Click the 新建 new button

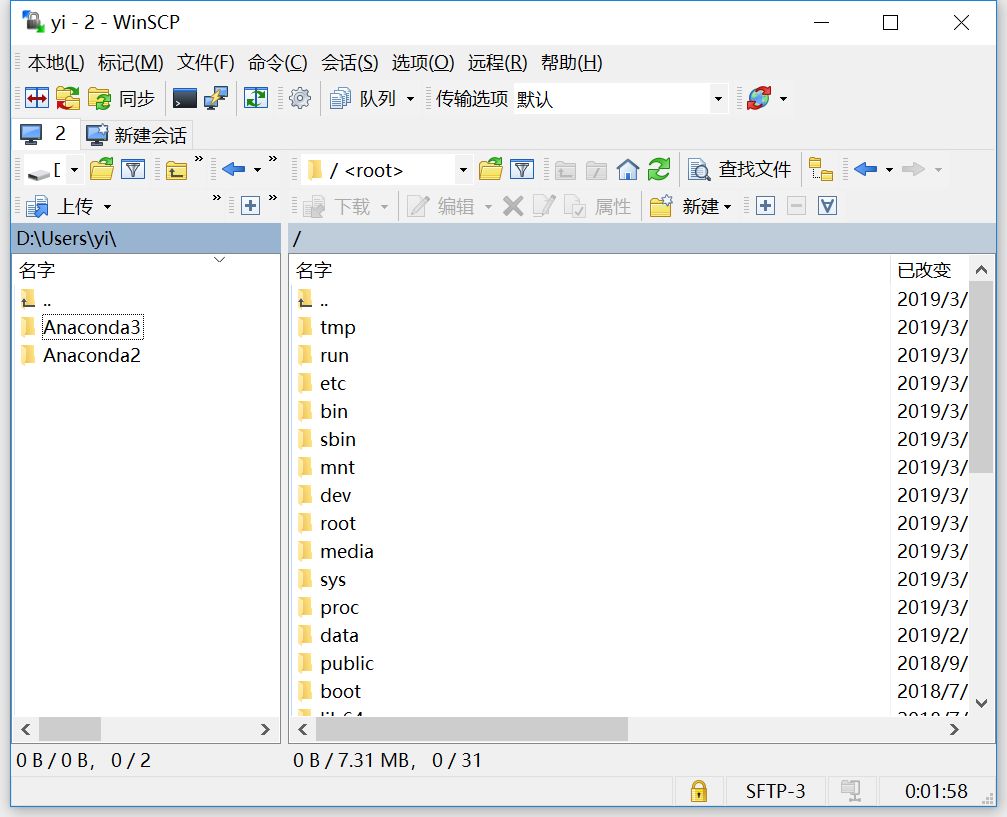pos(685,206)
